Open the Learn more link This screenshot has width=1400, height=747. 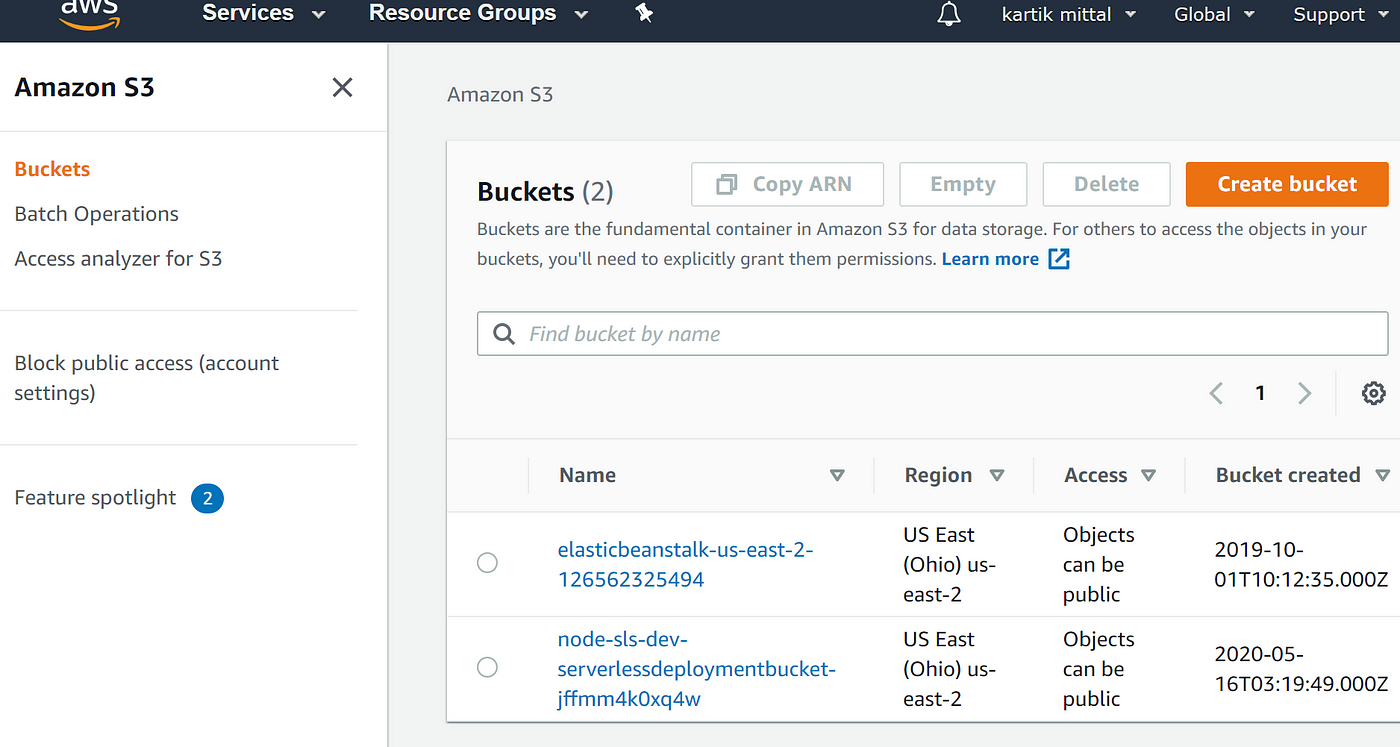[x=990, y=259]
